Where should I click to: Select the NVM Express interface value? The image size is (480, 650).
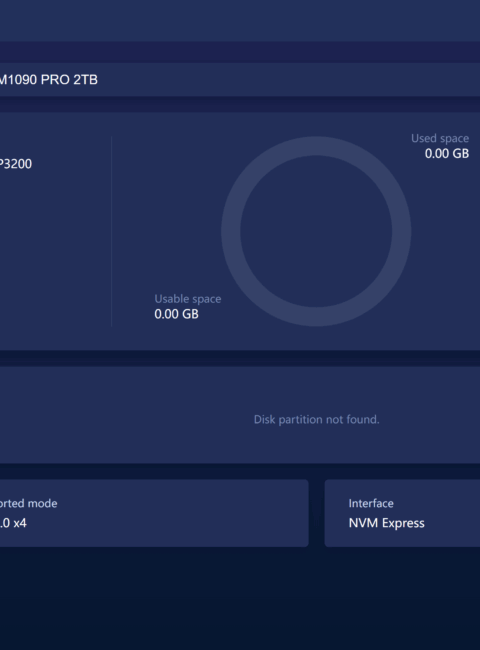point(386,523)
